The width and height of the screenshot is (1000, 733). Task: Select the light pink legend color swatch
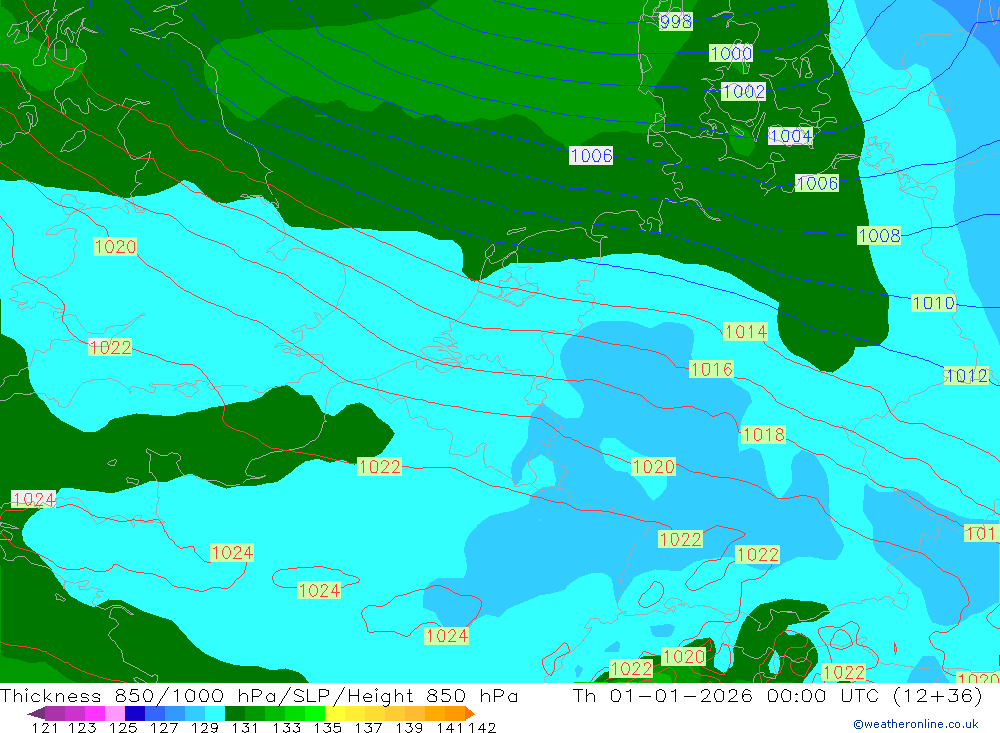115,713
